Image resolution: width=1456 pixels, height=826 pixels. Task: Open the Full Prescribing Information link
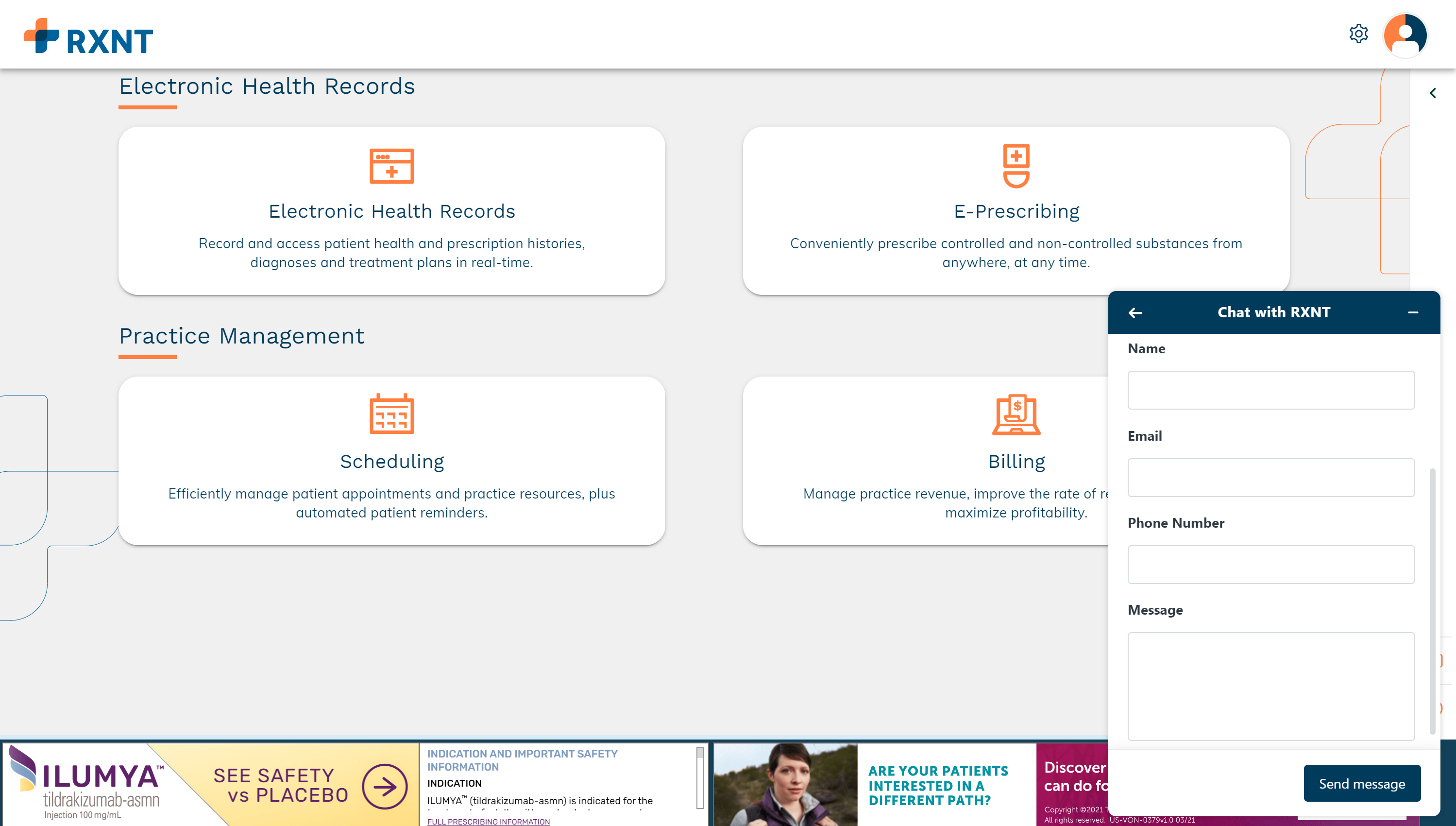488,822
